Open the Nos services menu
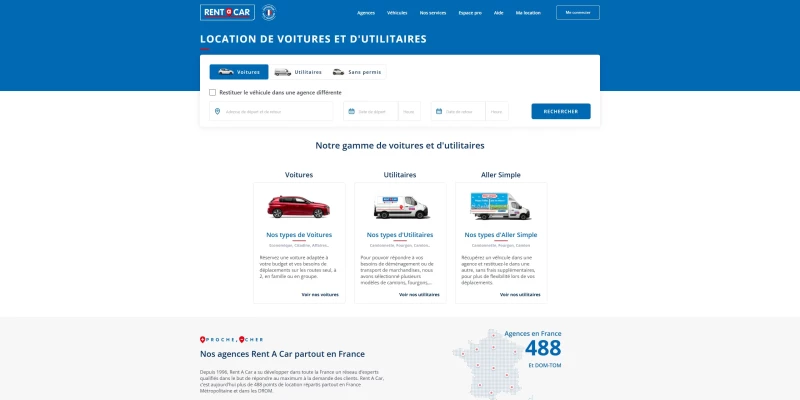Screen dimensions: 800x400 tap(433, 13)
